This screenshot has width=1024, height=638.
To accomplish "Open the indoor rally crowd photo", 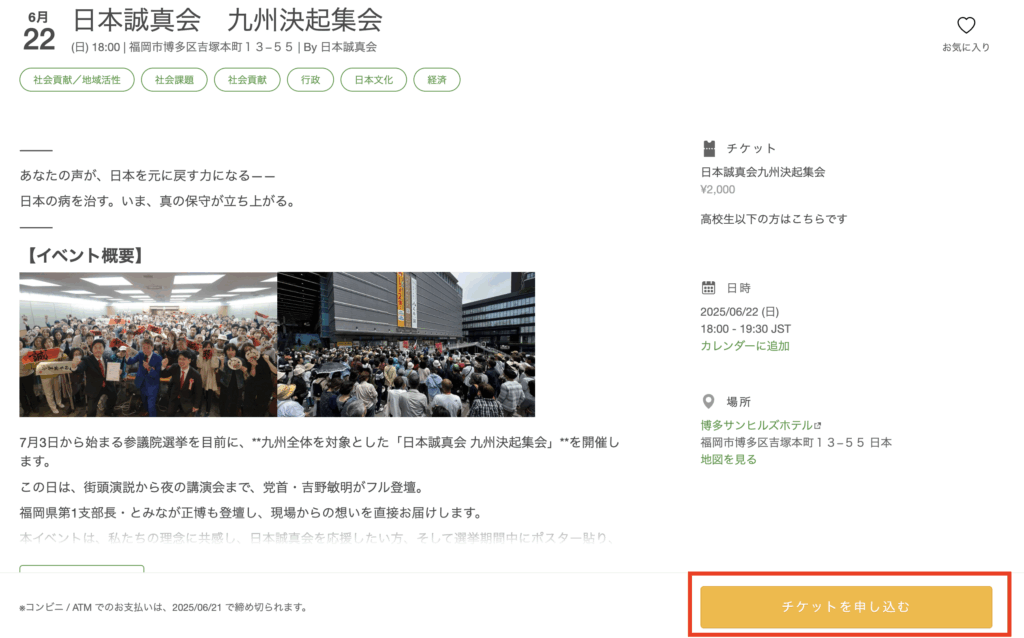I will 148,345.
